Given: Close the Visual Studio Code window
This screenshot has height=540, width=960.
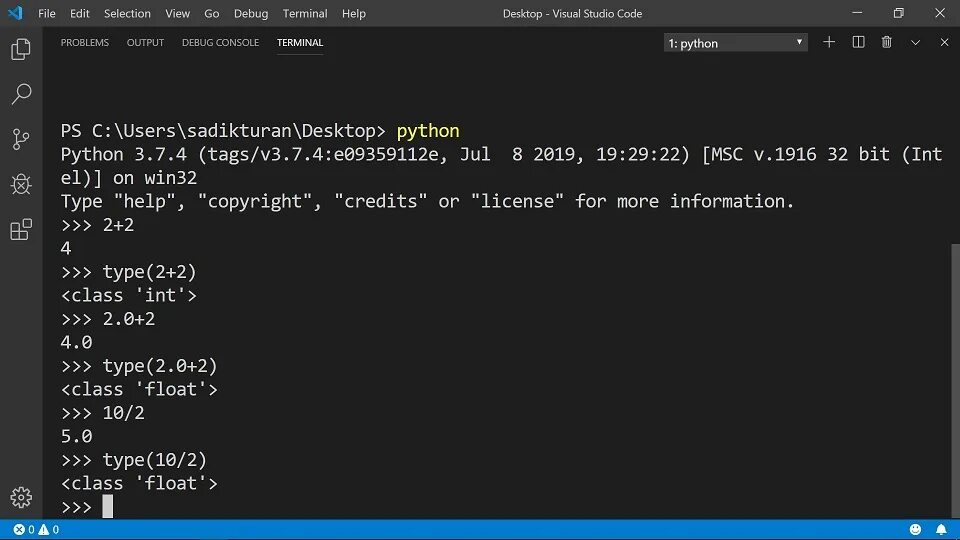Looking at the screenshot, I should (x=940, y=13).
